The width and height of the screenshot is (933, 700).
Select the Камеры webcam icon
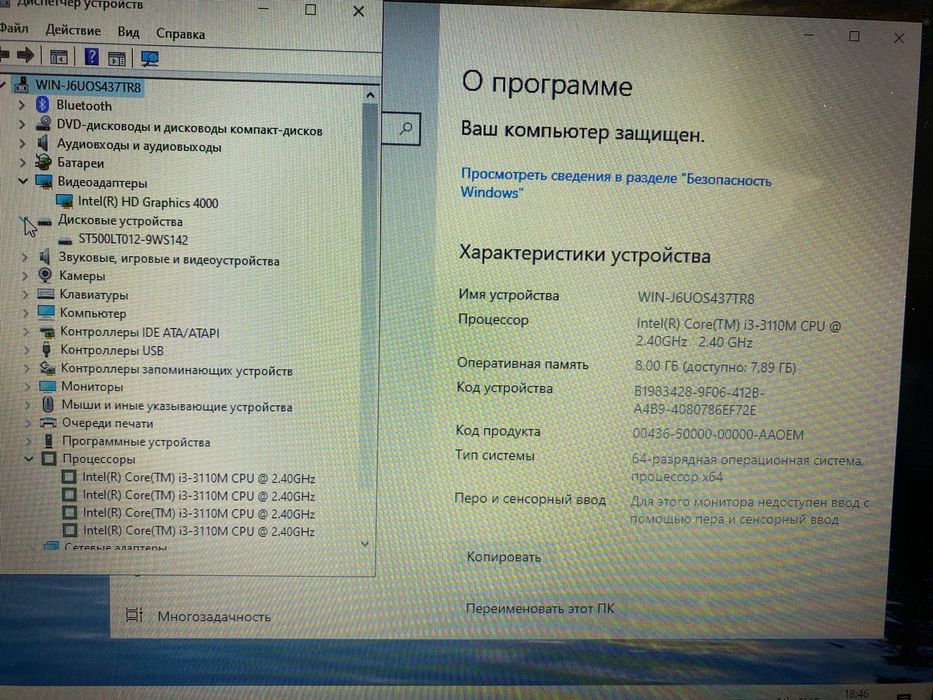click(45, 274)
